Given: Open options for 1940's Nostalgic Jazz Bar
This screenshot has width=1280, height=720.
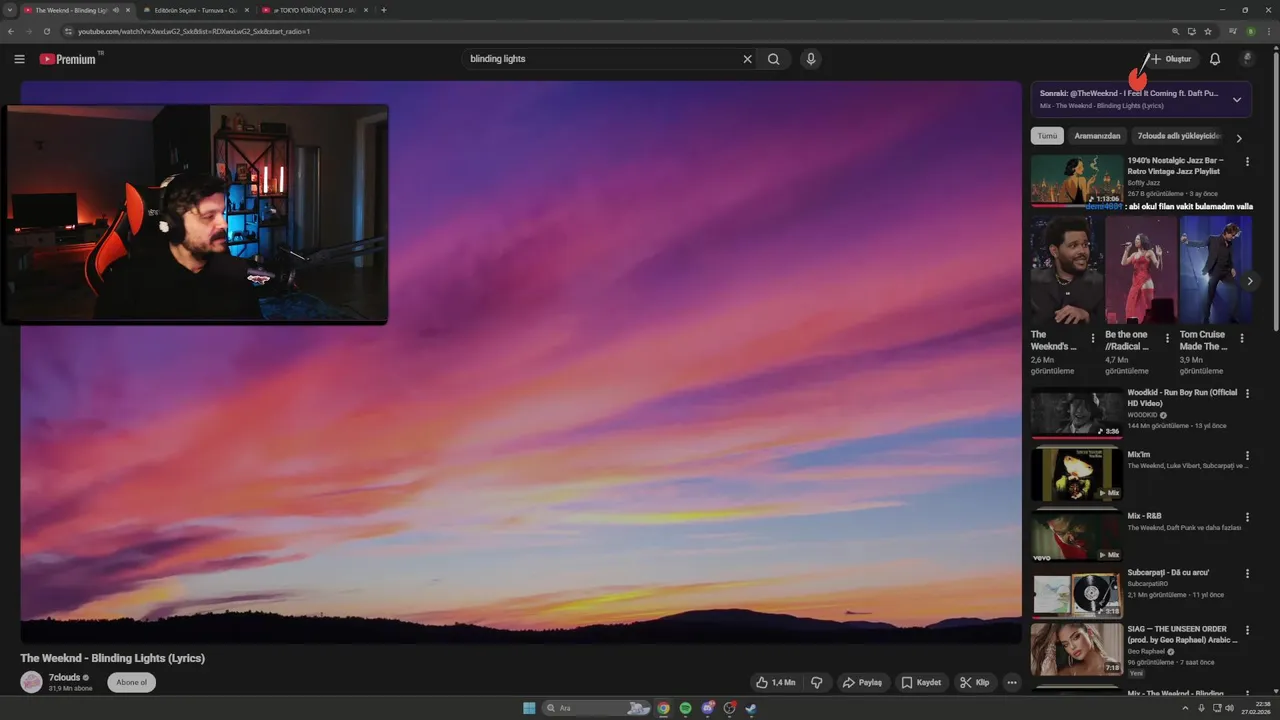Looking at the screenshot, I should [x=1247, y=161].
